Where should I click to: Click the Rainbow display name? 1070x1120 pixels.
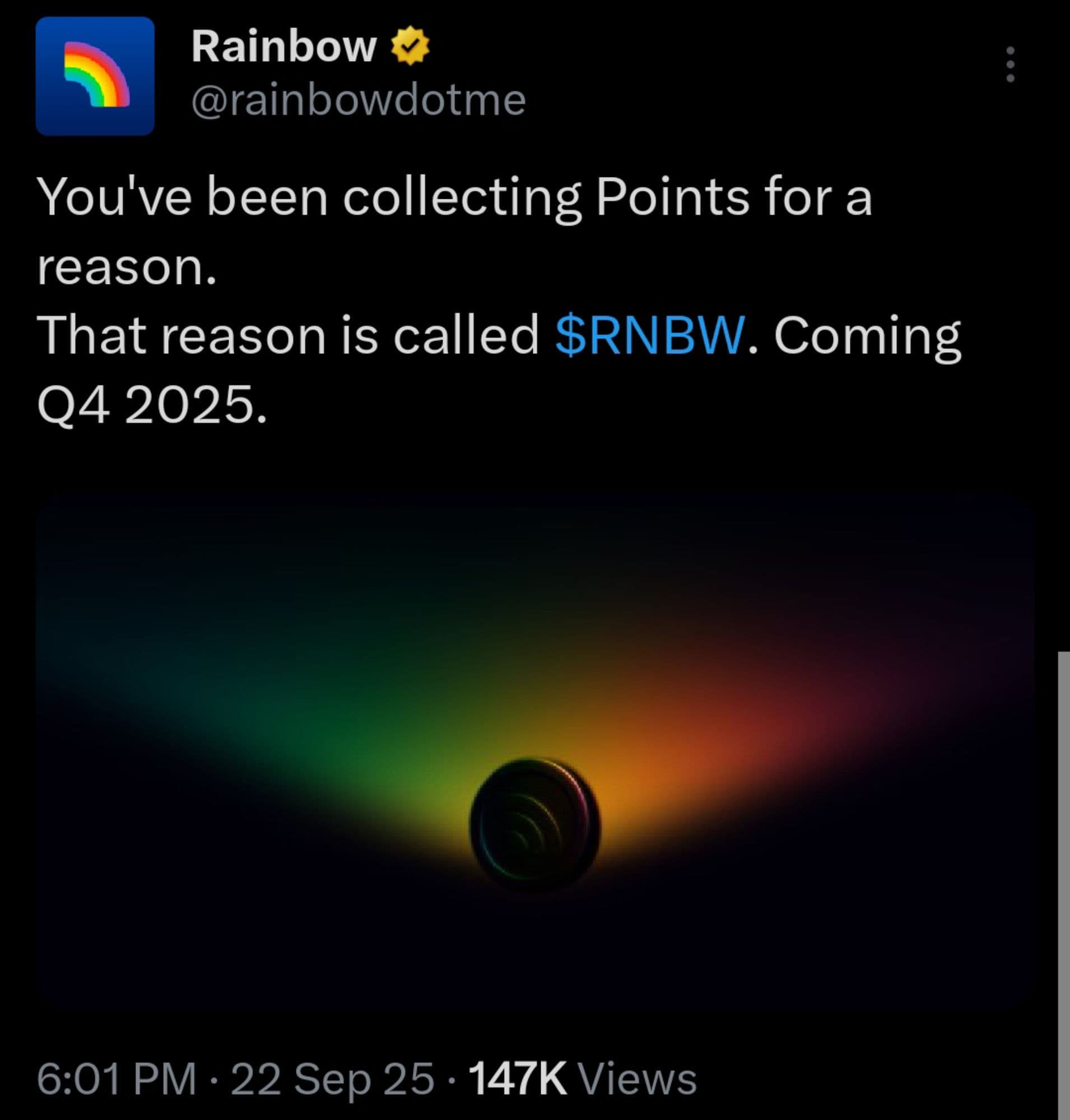click(283, 47)
